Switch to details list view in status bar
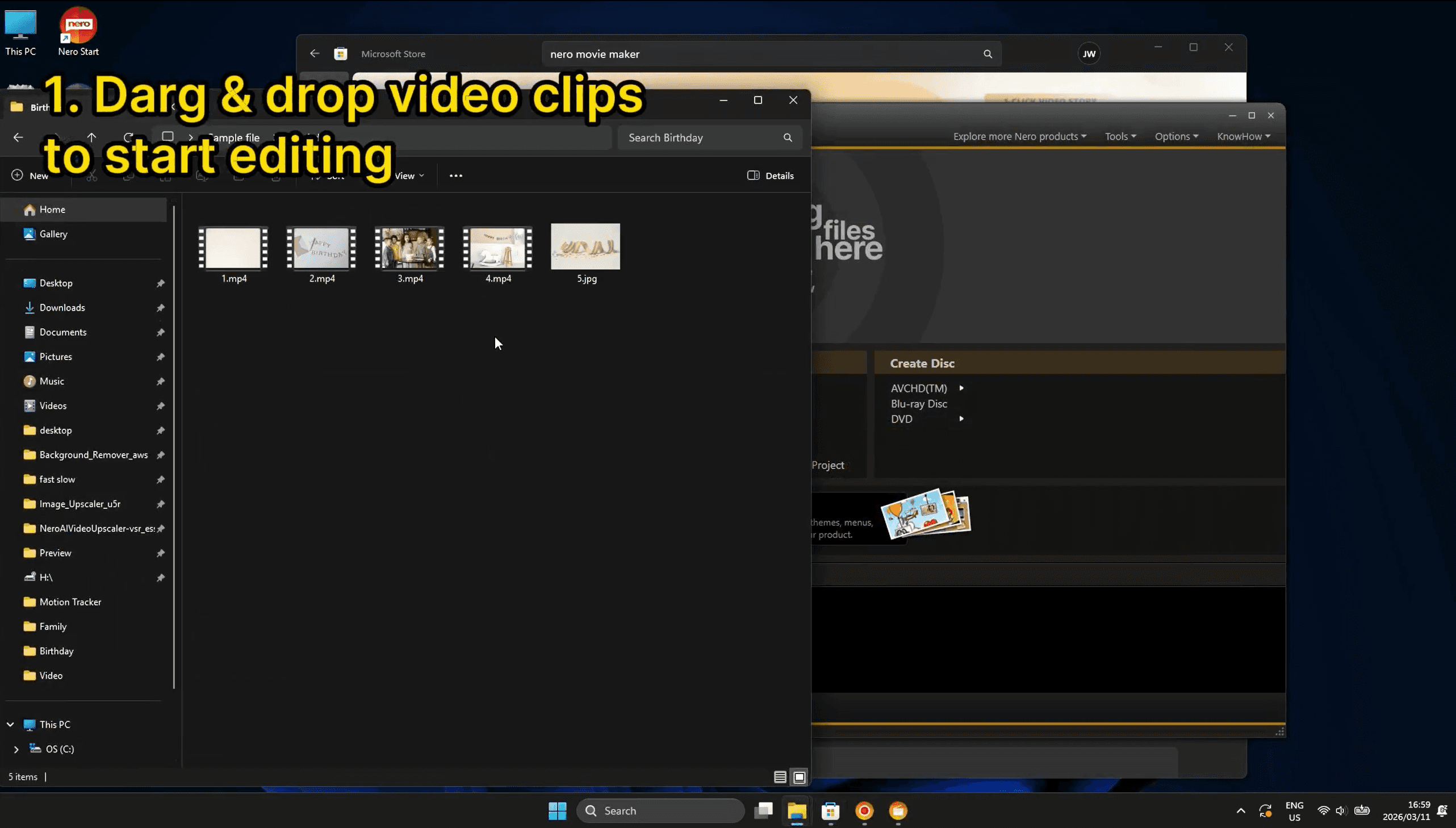 click(x=780, y=777)
